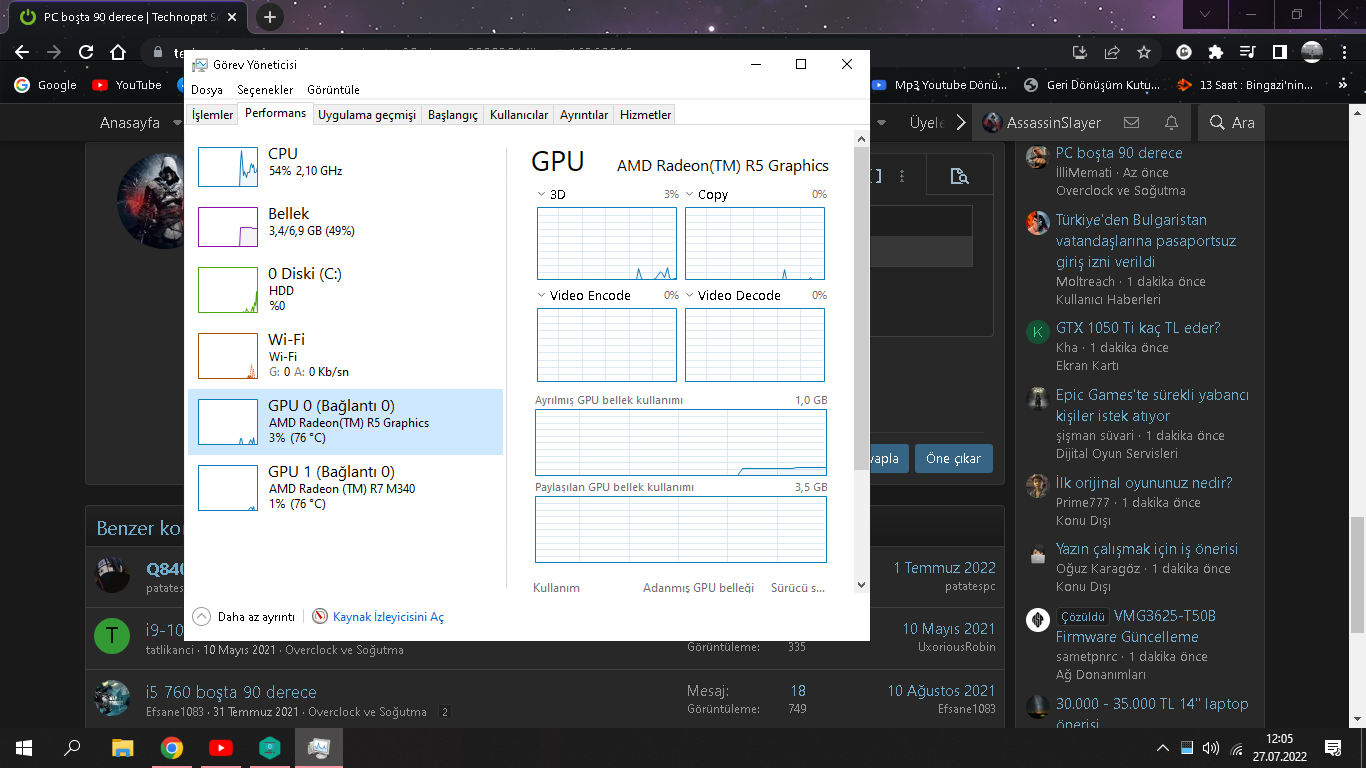Click the shared GPU memory usage graph
Viewport: 1366px width, 768px height.
coord(681,529)
